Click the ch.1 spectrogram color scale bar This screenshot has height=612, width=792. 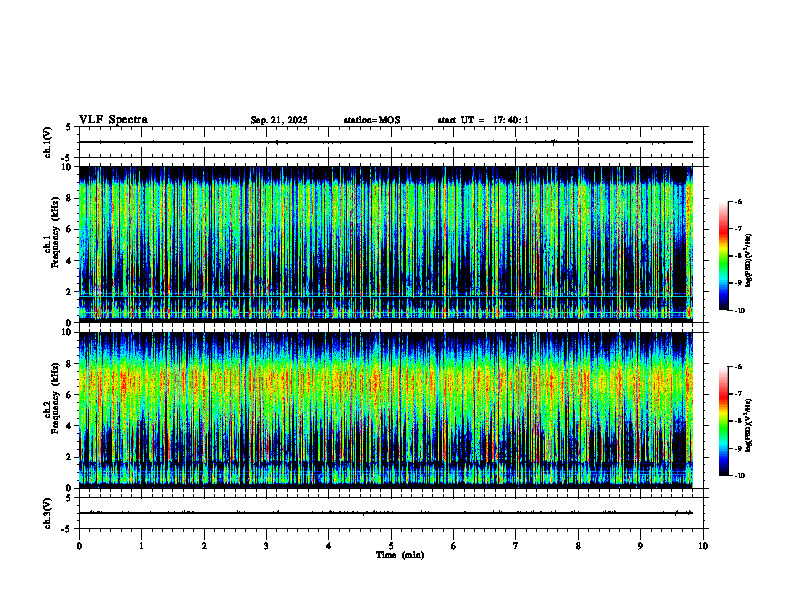pyautogui.click(x=723, y=256)
